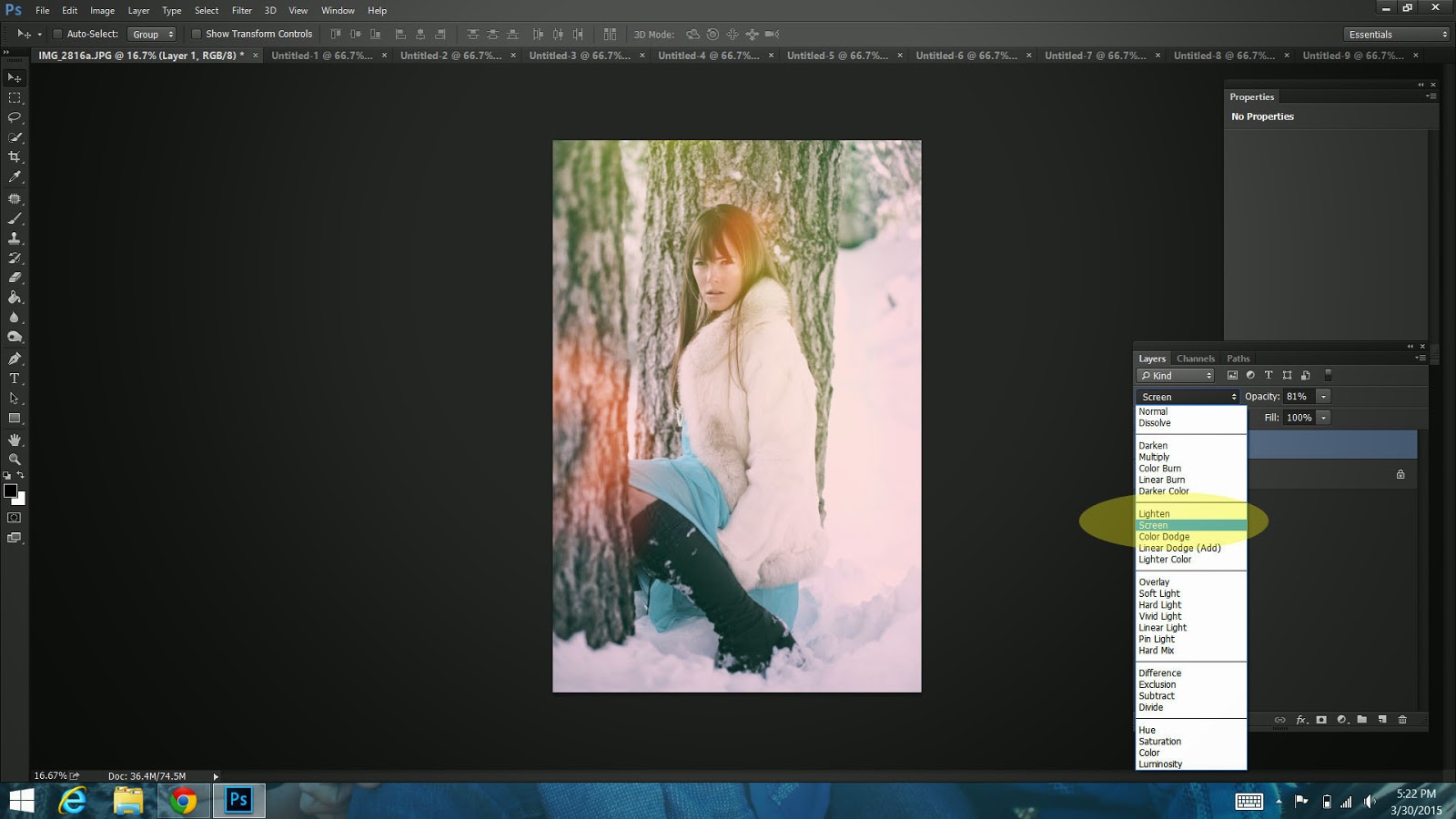Choose Multiply blend mode
The image size is (1456, 819).
click(1191, 458)
